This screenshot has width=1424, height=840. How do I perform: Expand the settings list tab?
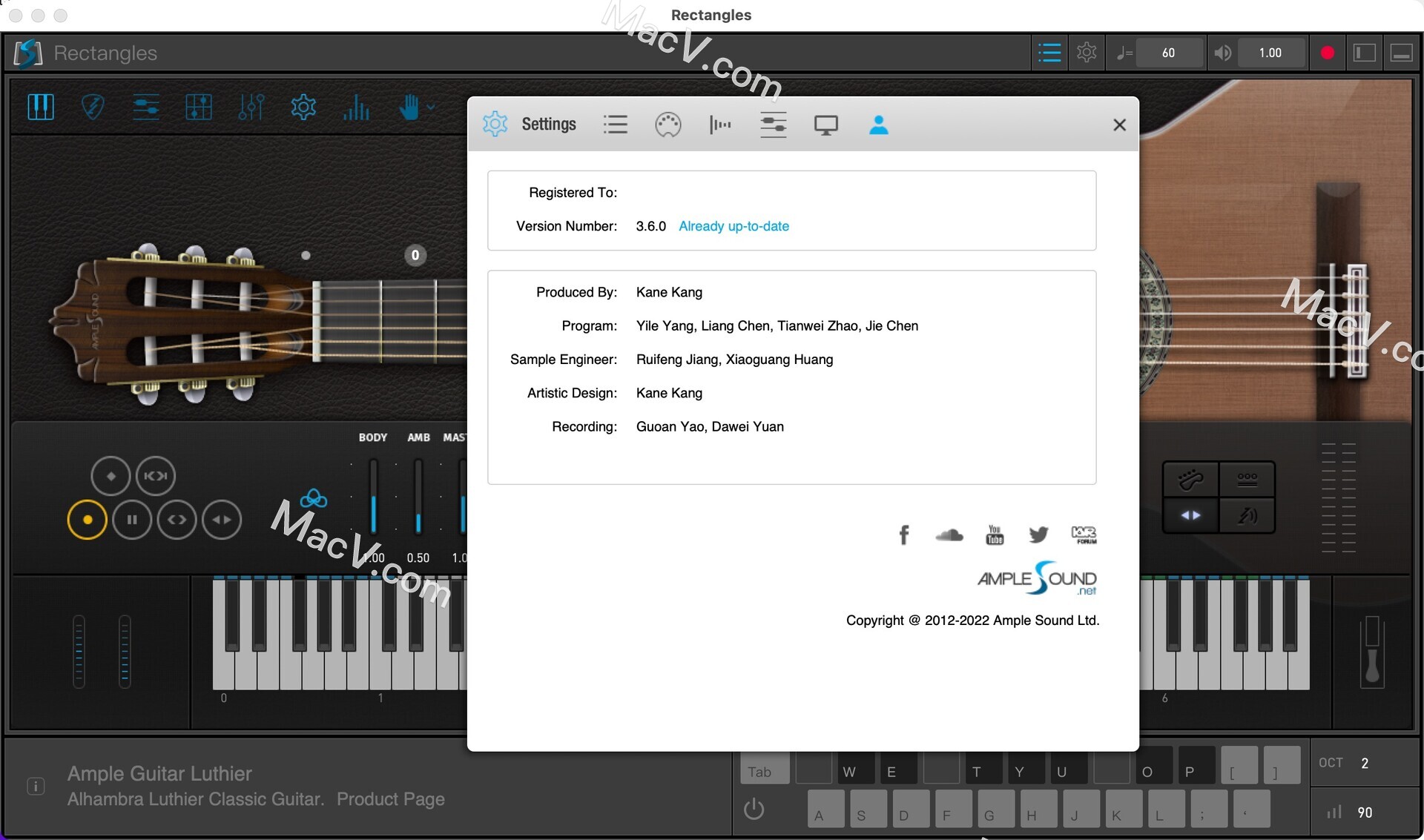click(615, 124)
